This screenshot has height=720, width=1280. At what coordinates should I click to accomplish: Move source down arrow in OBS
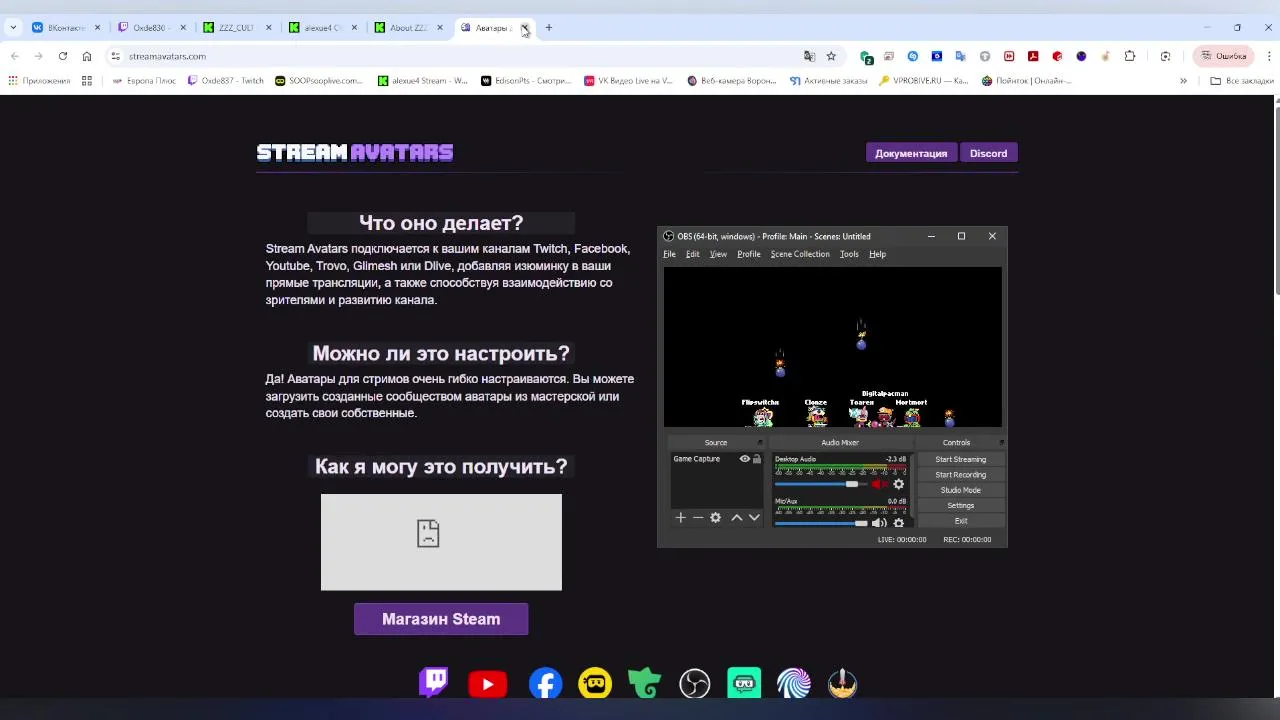(x=754, y=518)
